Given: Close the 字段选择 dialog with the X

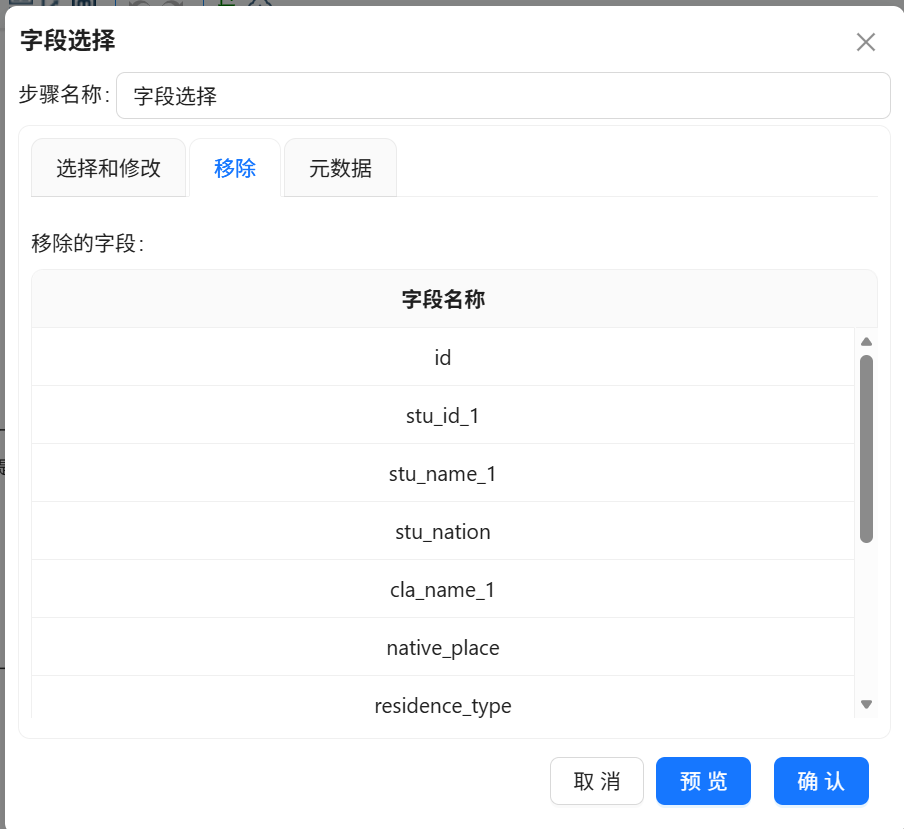Looking at the screenshot, I should (x=865, y=42).
